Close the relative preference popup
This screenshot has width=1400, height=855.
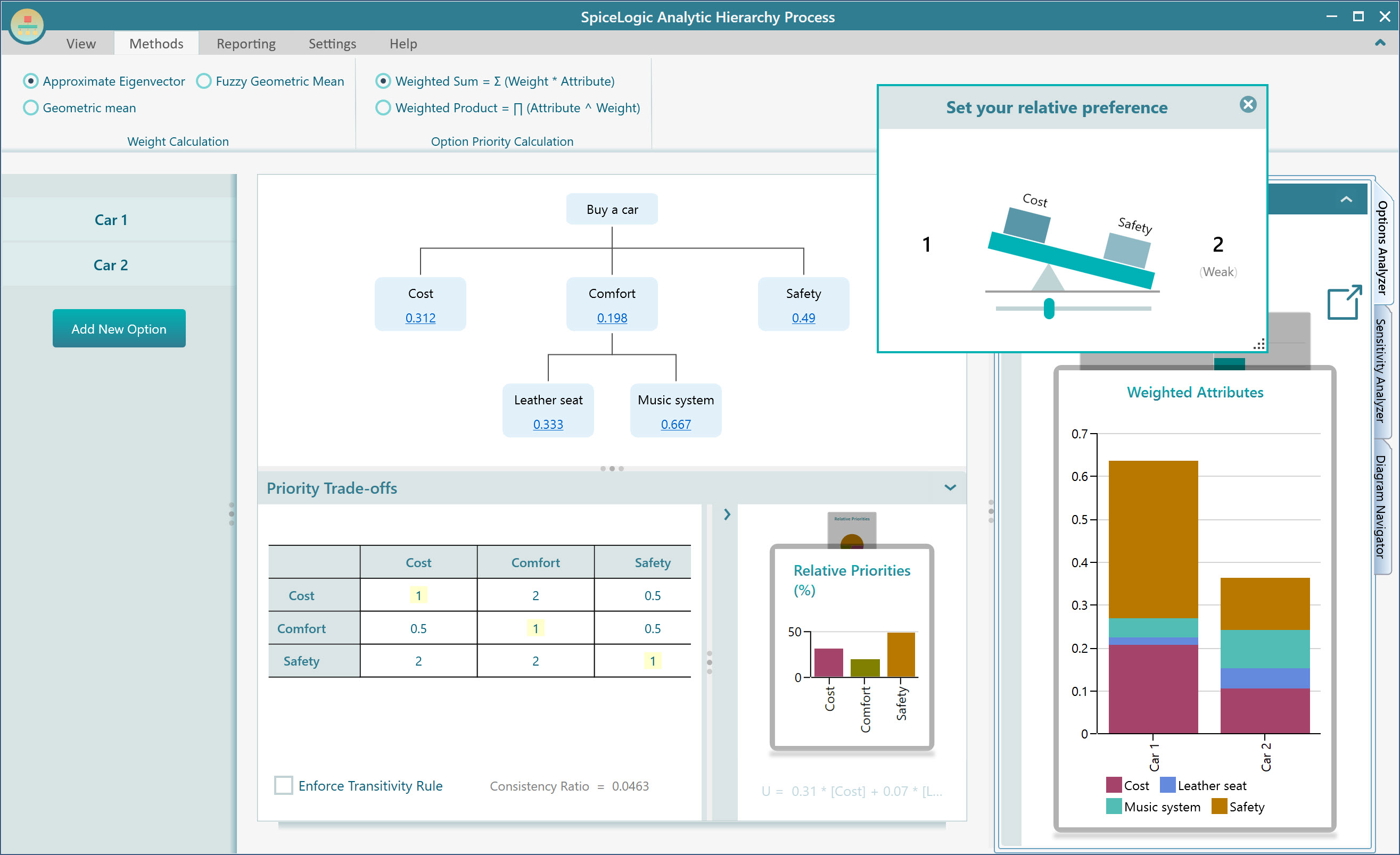click(x=1248, y=104)
